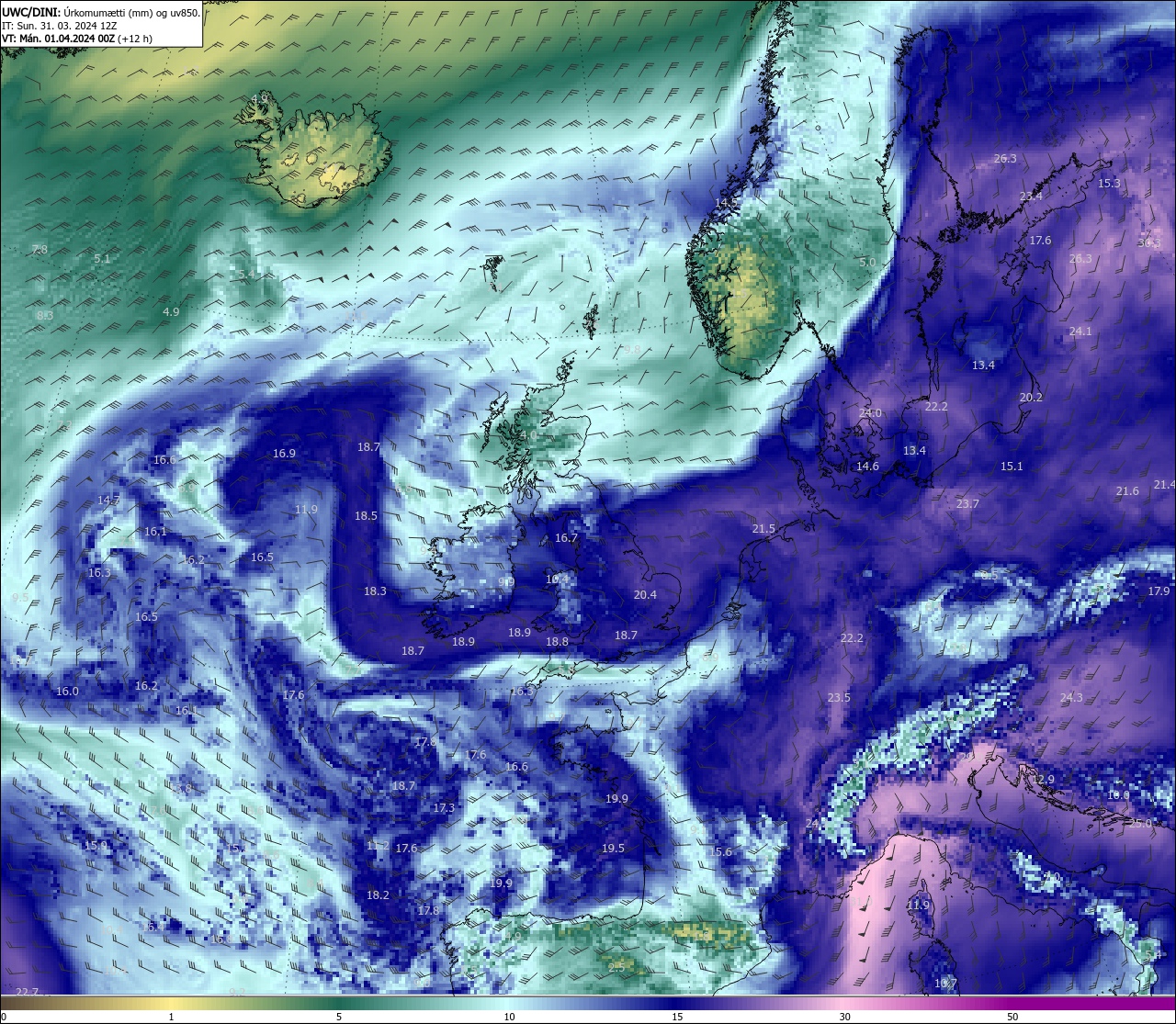Click the 16.0 value in the western Atlantic
Screen dimensions: 1176x1024
pyautogui.click(x=67, y=691)
